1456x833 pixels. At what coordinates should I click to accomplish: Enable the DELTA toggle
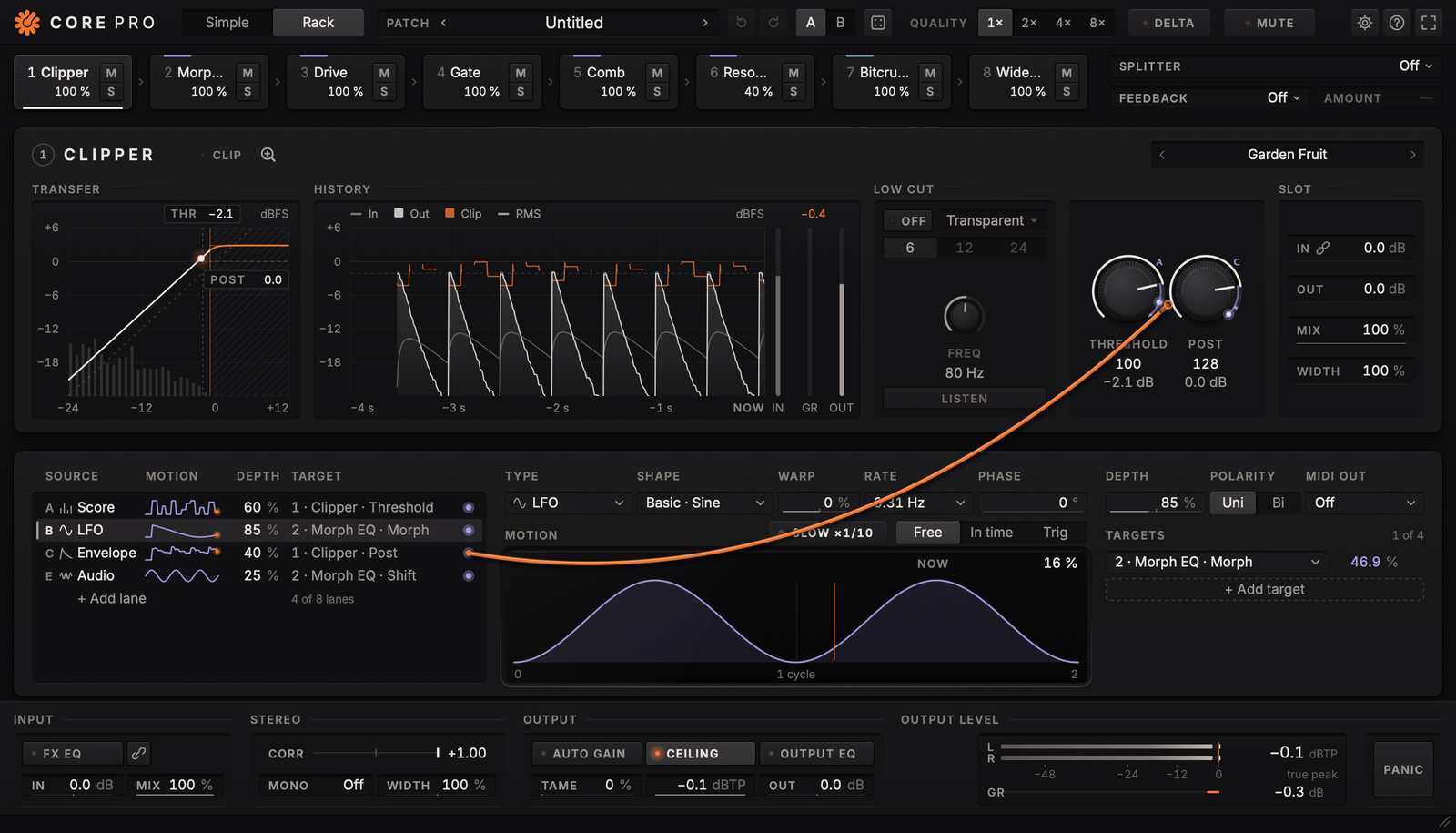(1169, 23)
